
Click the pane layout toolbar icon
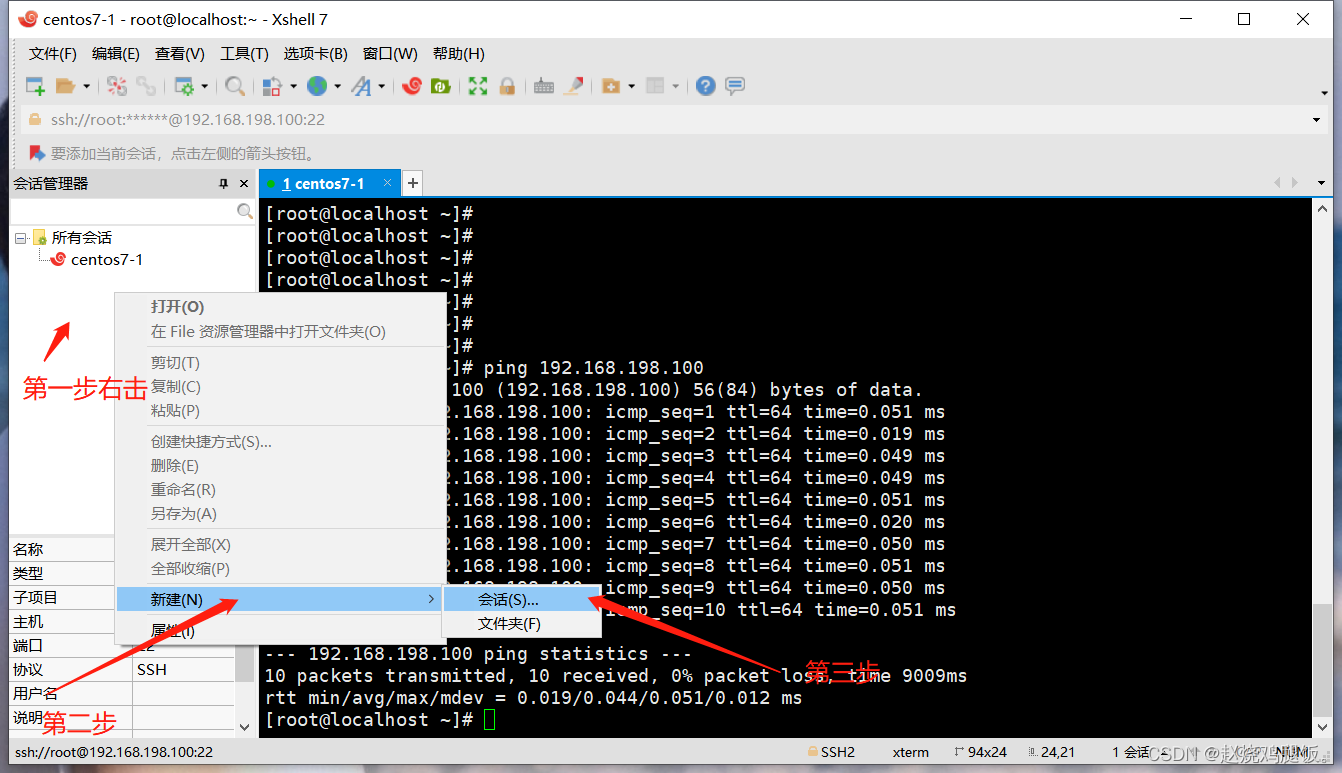coord(655,86)
